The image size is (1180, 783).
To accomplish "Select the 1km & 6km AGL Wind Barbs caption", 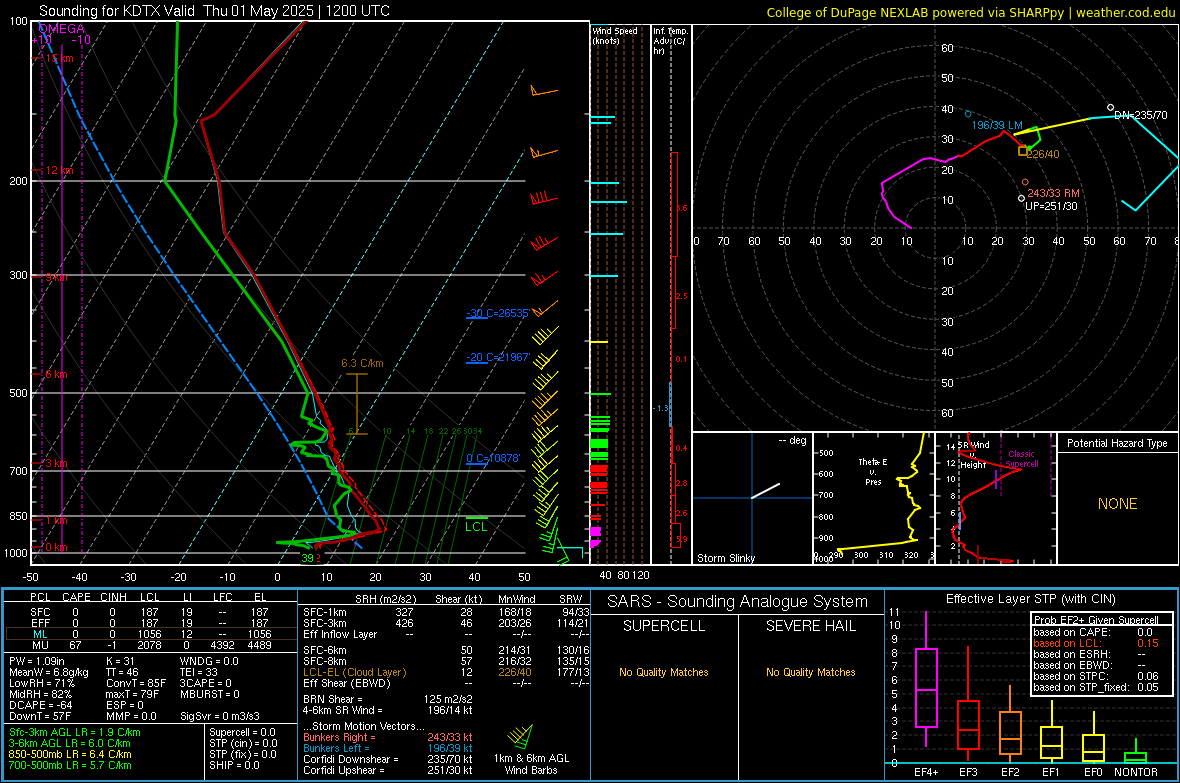I will point(531,764).
